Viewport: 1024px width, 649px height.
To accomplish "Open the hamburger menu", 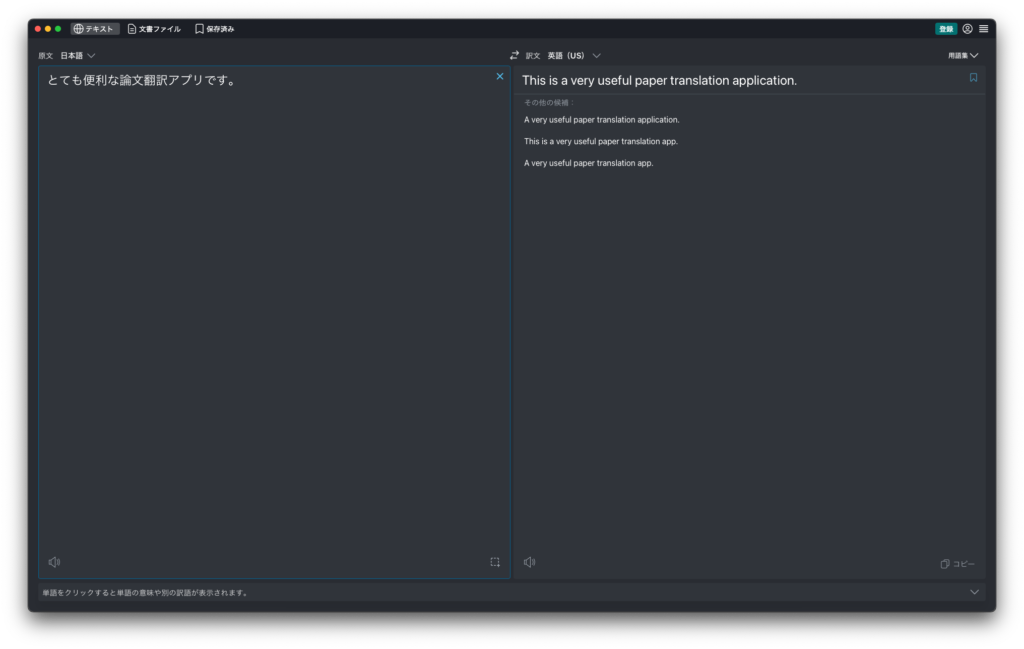I will coord(984,29).
